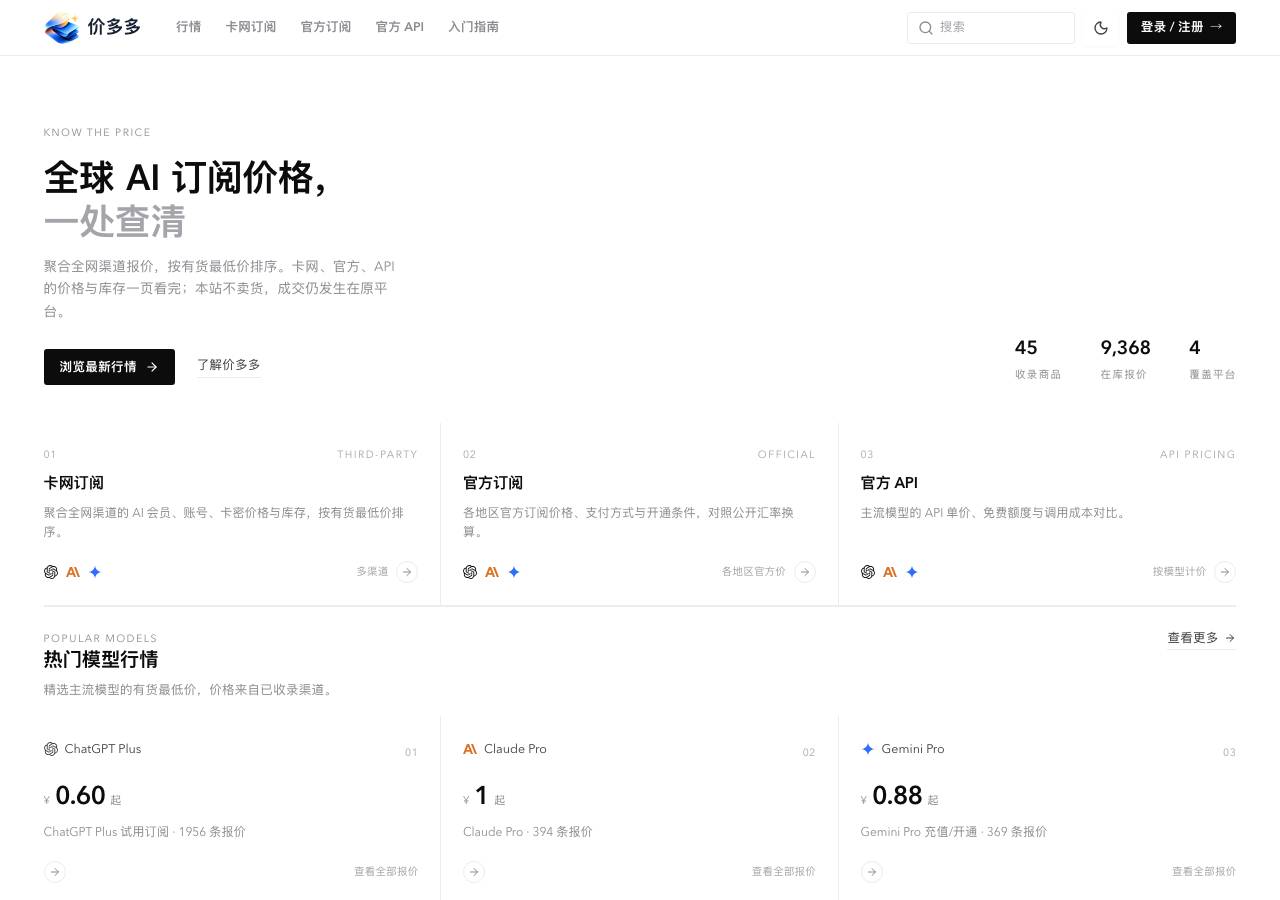The width and height of the screenshot is (1280, 900).
Task: Click 'ChatGPT Plus 试用订阅 · 1956 条报价' text
Action: [145, 832]
